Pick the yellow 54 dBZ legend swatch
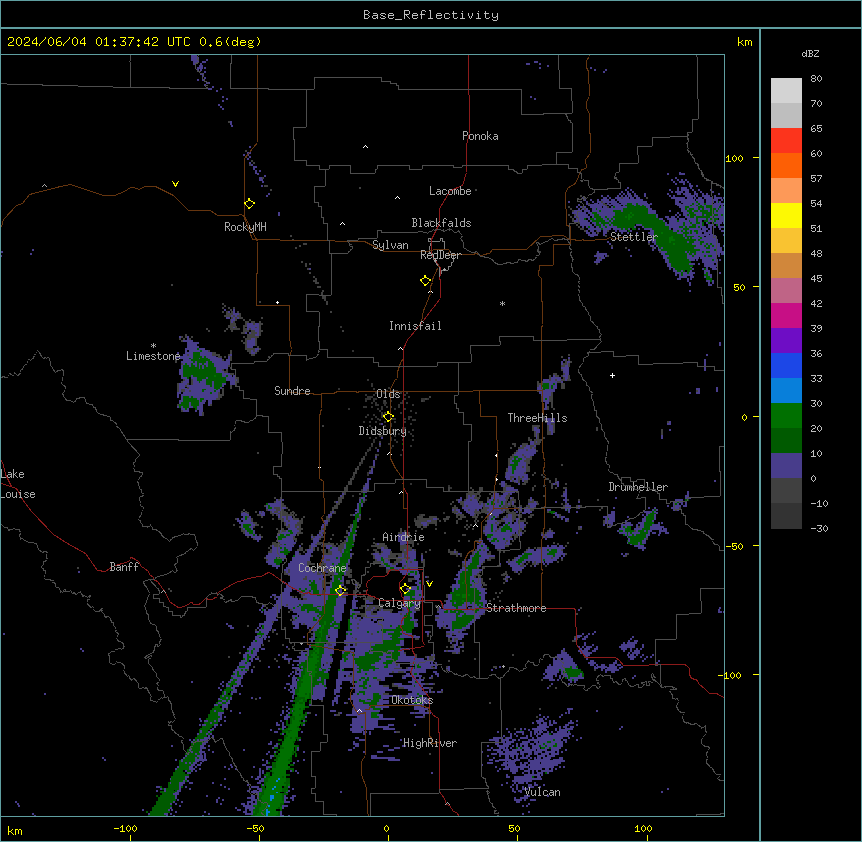862x842 pixels. tap(786, 215)
